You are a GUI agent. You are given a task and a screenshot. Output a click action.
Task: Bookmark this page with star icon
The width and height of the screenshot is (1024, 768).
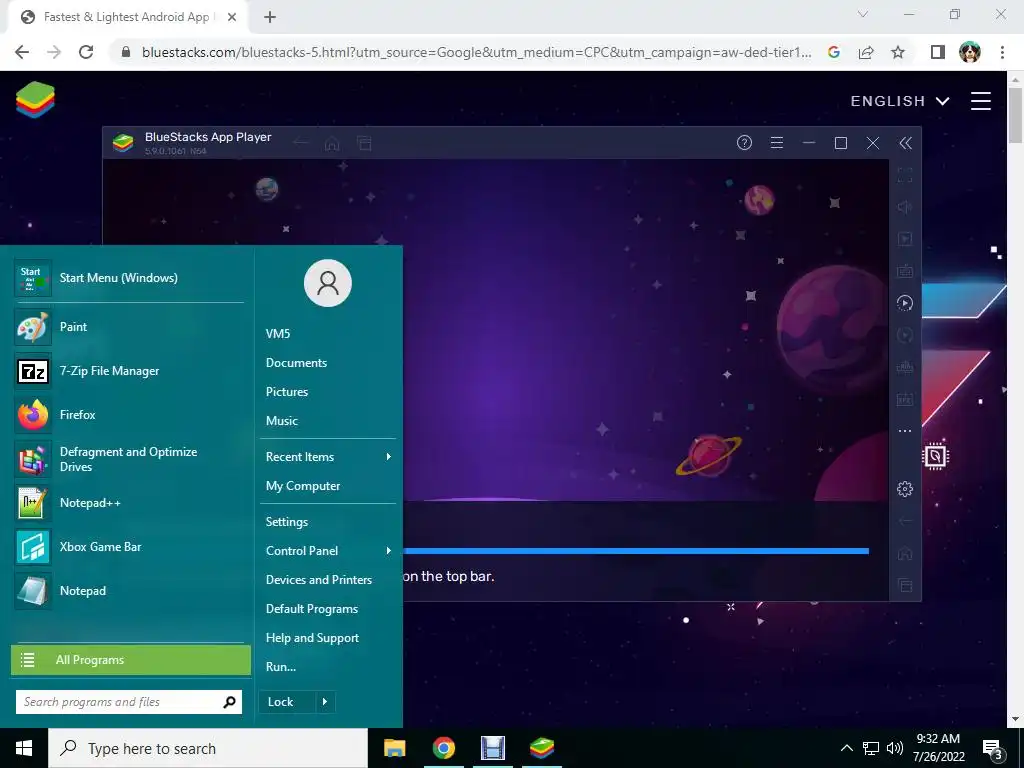point(898,52)
